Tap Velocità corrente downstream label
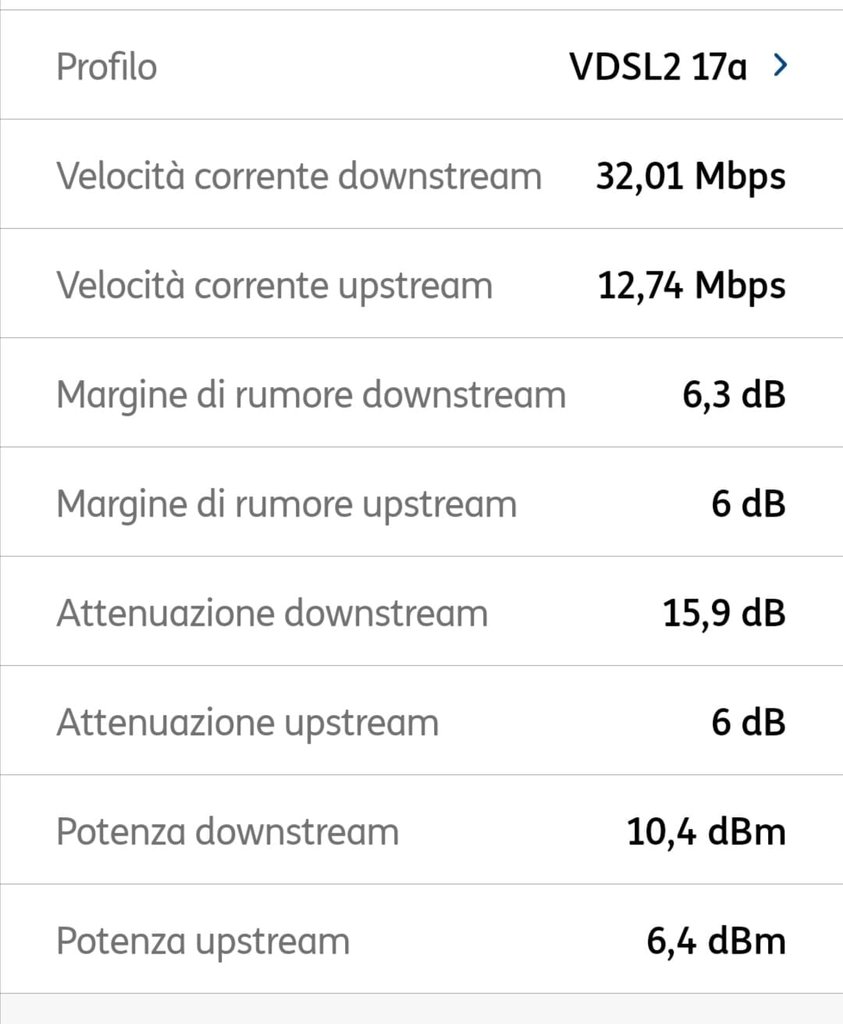This screenshot has width=843, height=1024. (298, 176)
